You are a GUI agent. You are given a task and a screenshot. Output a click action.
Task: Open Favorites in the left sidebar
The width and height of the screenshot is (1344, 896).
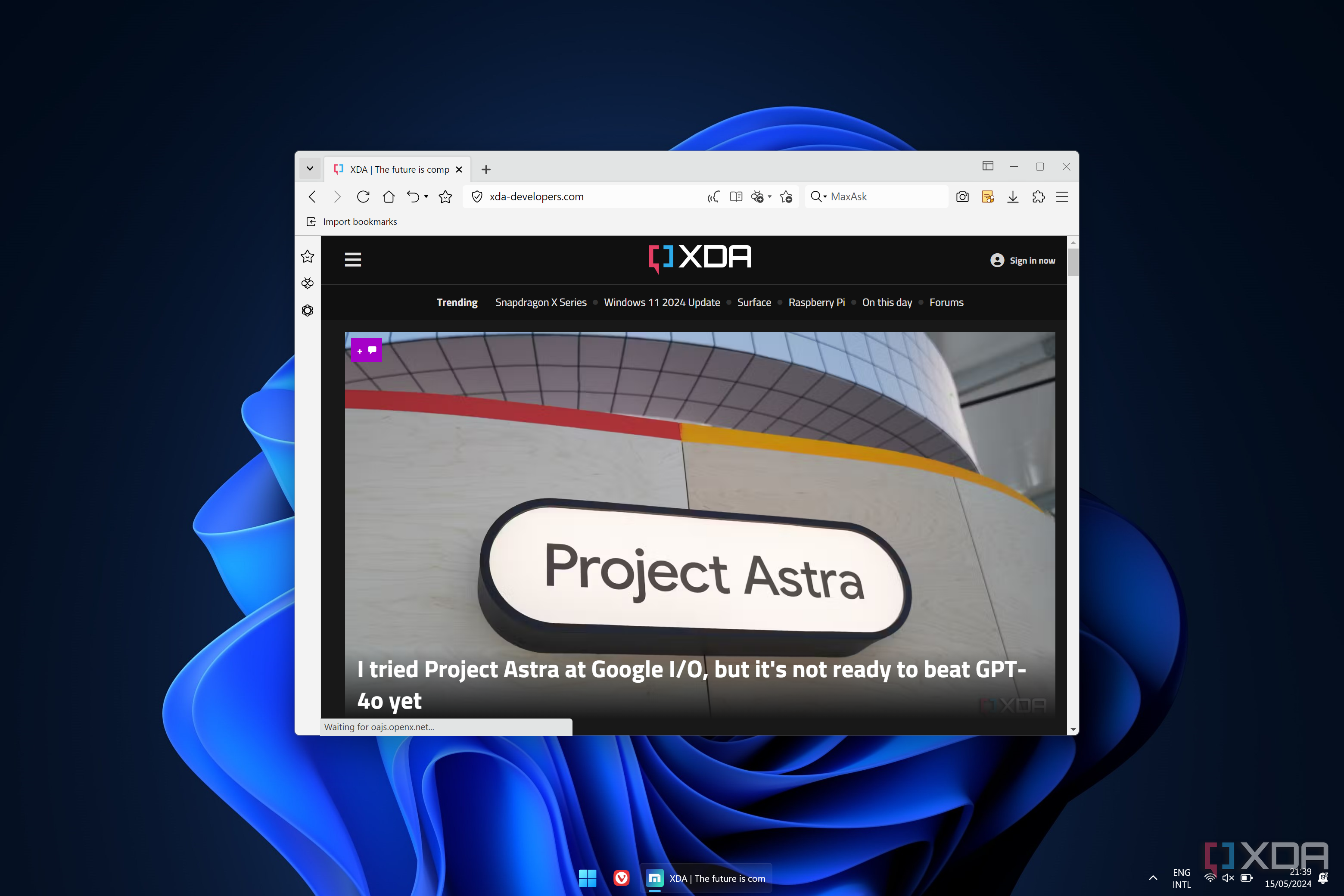point(308,256)
